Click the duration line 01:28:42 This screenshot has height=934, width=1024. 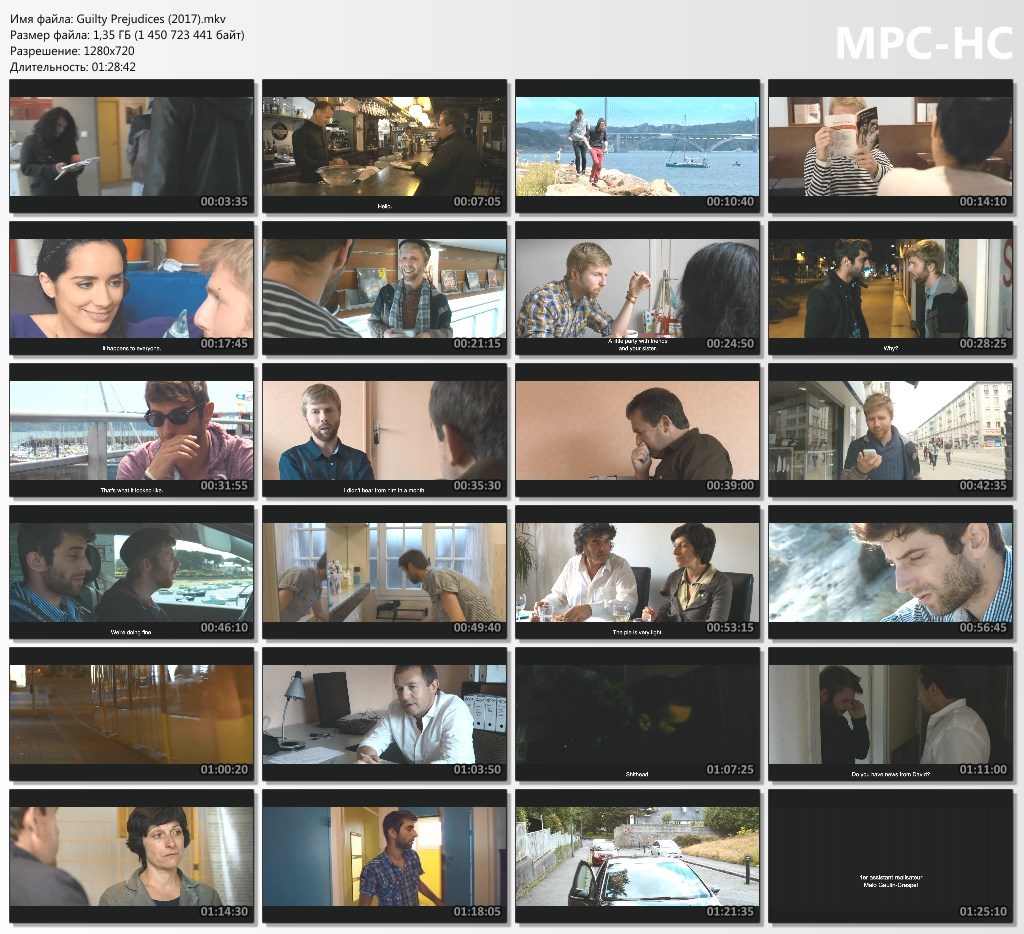[73, 67]
